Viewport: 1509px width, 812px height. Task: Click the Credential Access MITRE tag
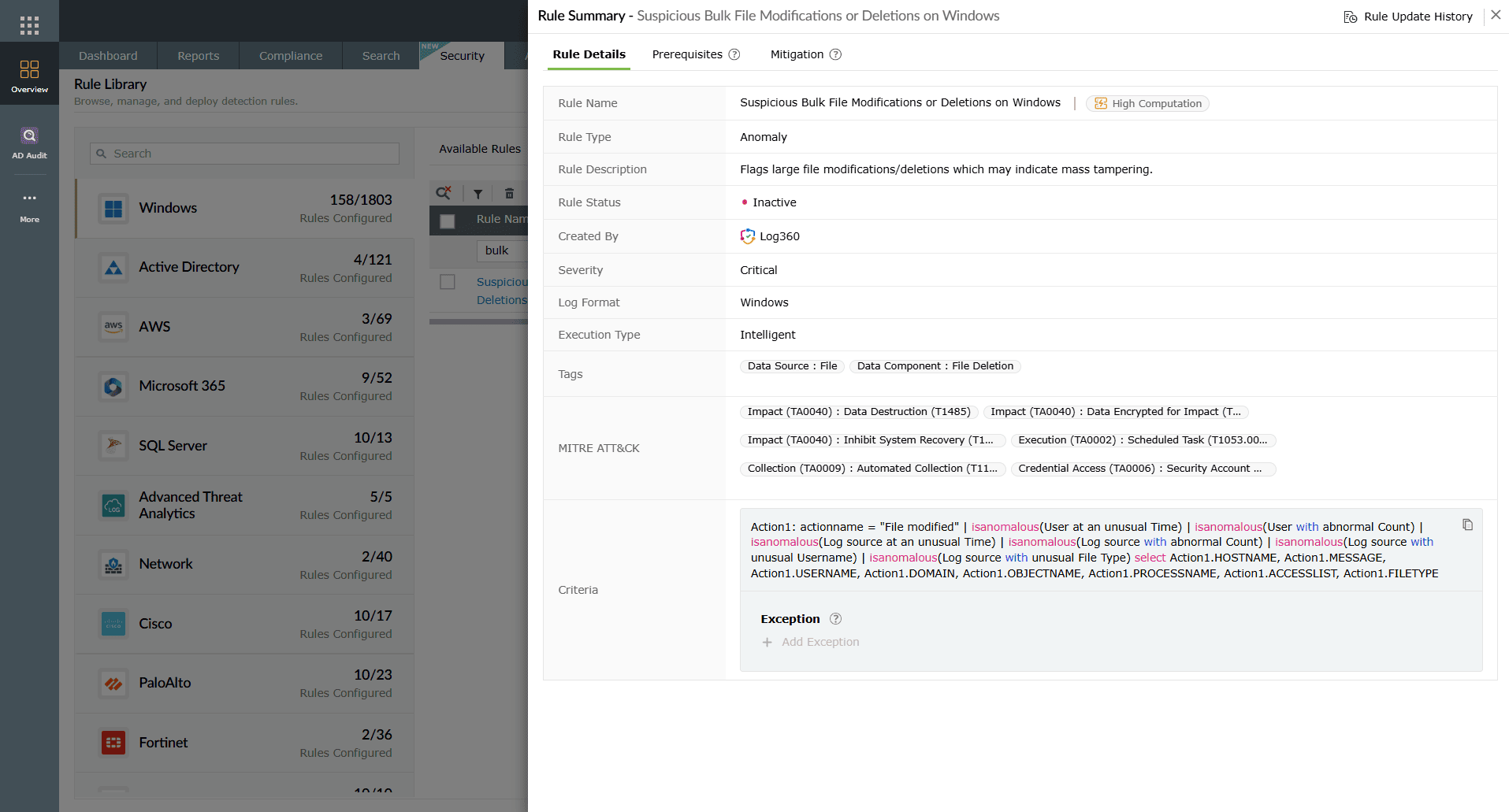1143,469
